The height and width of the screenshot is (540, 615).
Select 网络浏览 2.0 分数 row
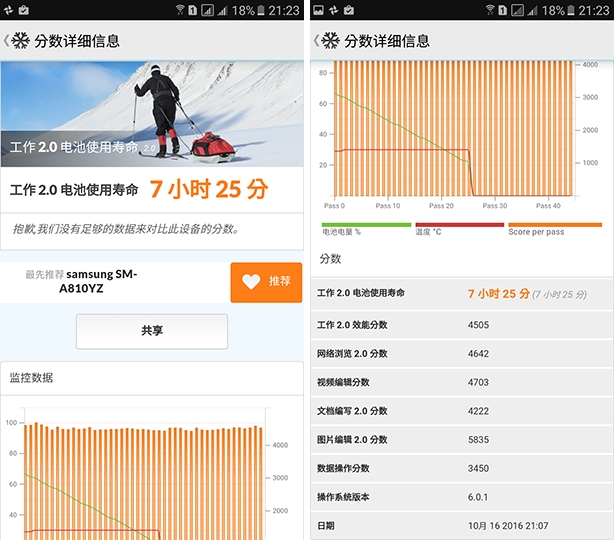[462, 353]
